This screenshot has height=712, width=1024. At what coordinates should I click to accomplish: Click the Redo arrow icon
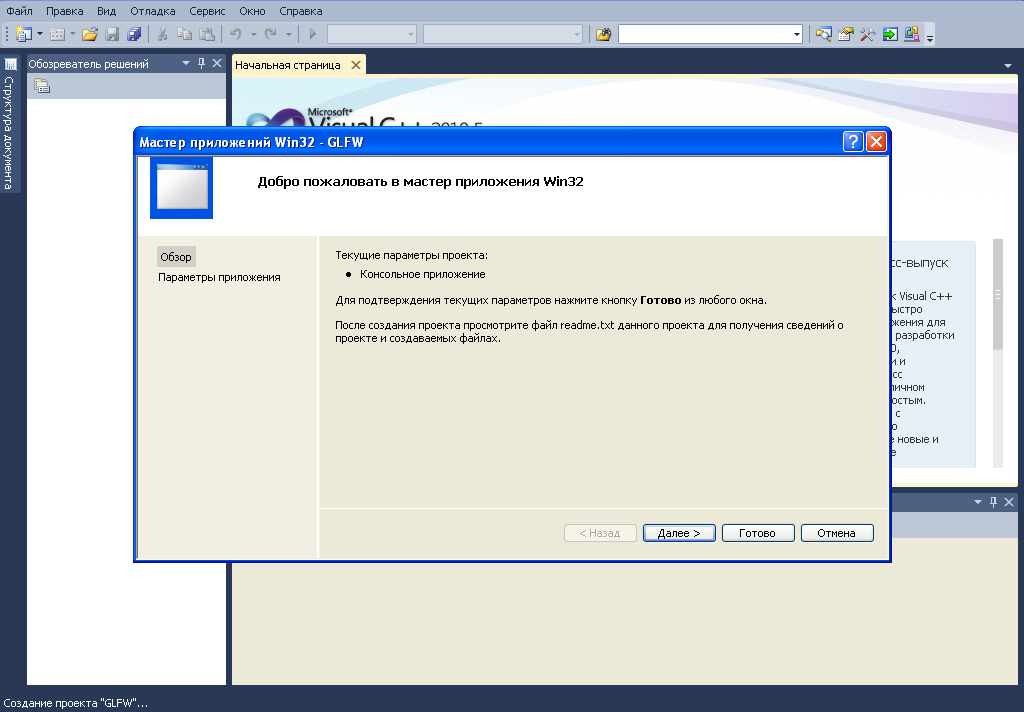270,34
